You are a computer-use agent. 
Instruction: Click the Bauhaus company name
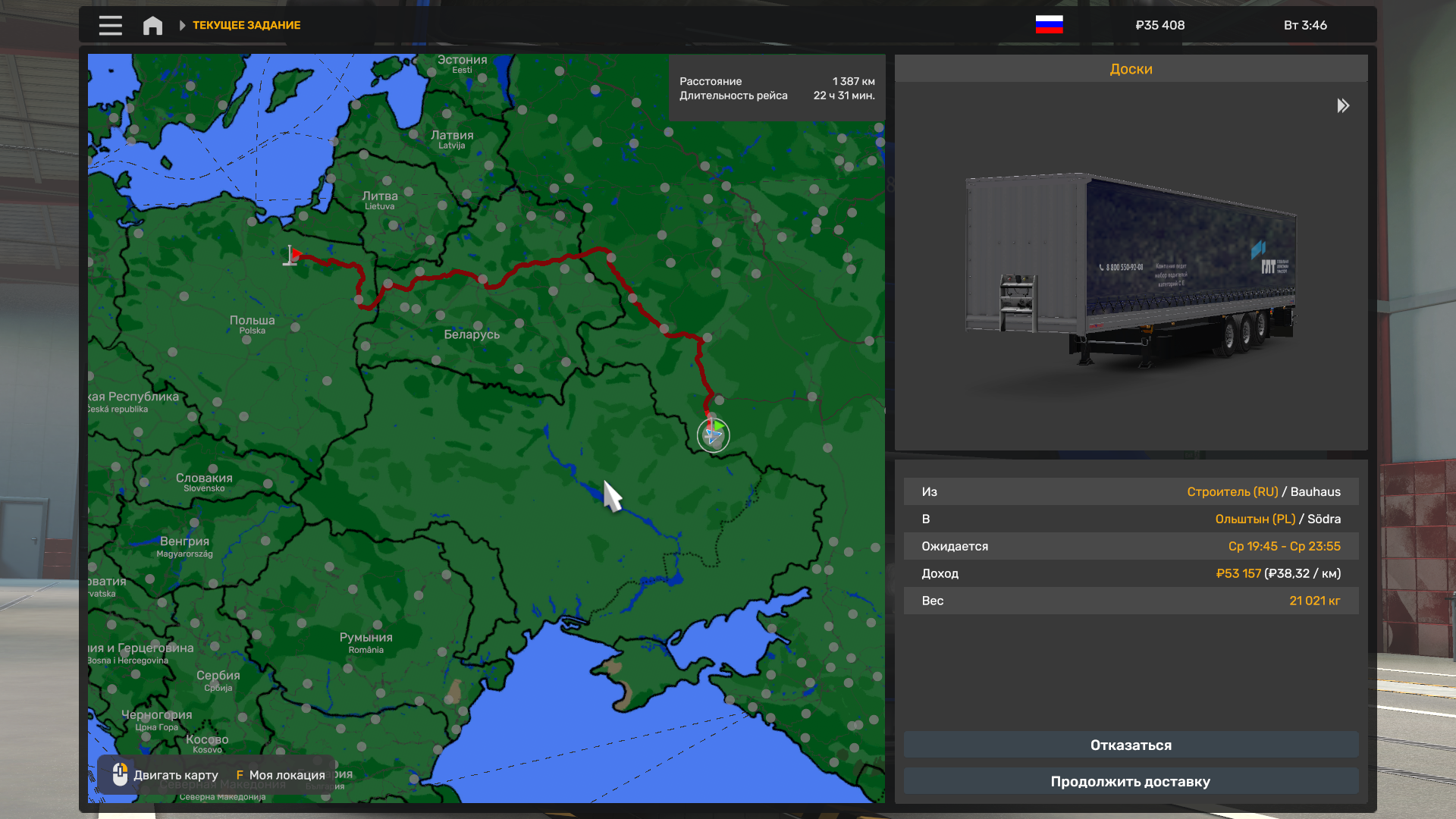[1315, 491]
